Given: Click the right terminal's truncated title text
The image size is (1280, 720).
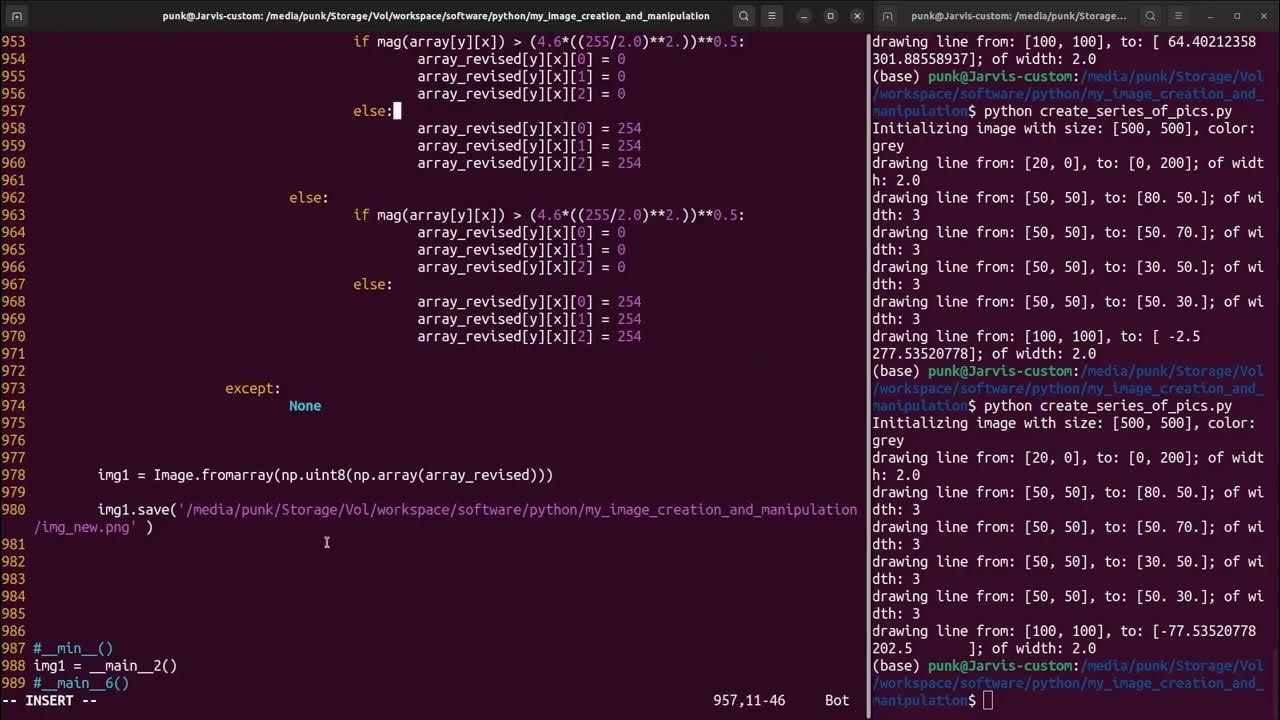Looking at the screenshot, I should [x=1018, y=16].
